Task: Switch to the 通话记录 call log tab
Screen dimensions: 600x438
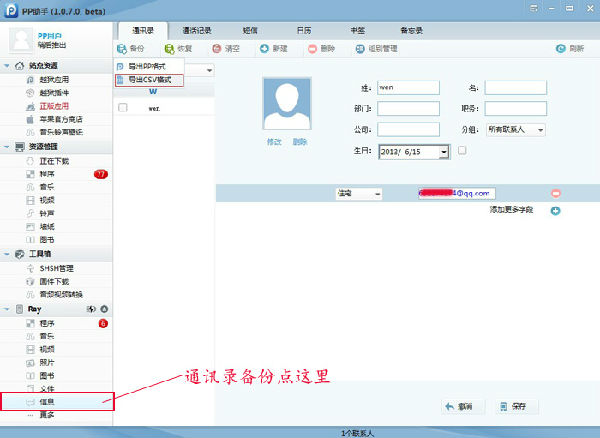Action: 197,31
